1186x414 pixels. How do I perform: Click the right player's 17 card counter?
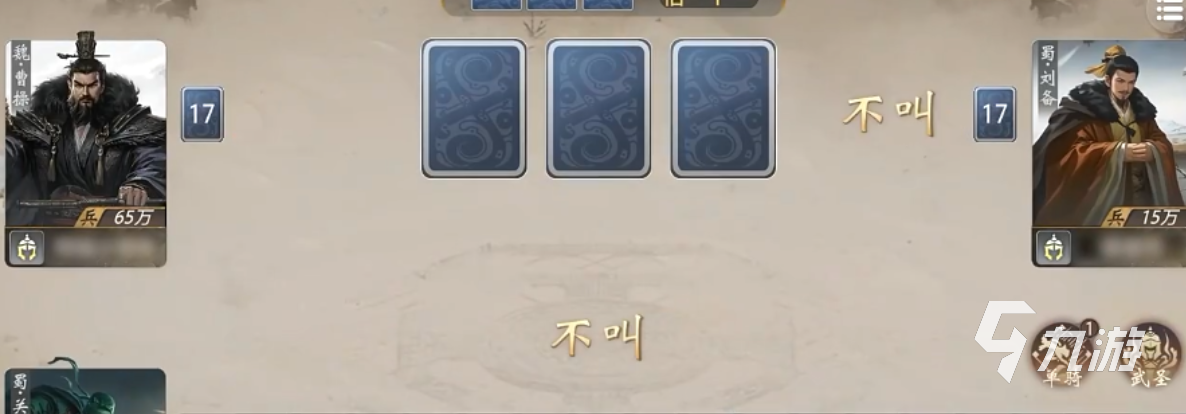[x=994, y=114]
